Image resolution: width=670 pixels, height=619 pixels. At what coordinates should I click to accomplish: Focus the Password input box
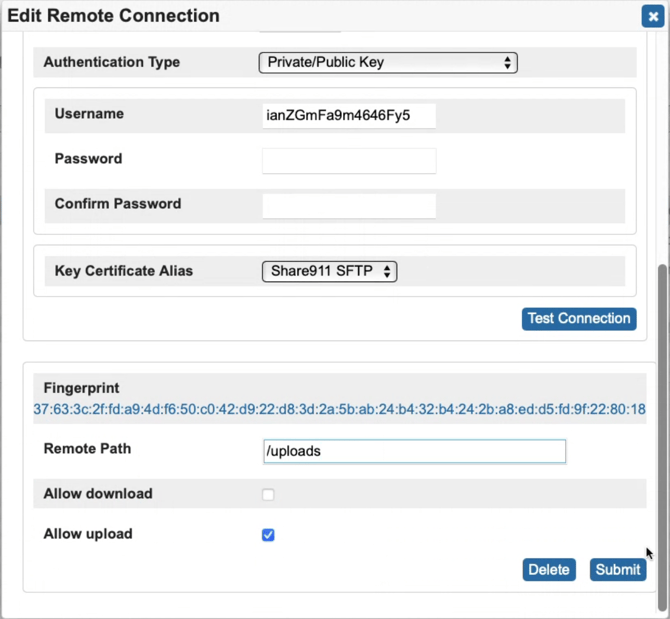(349, 160)
